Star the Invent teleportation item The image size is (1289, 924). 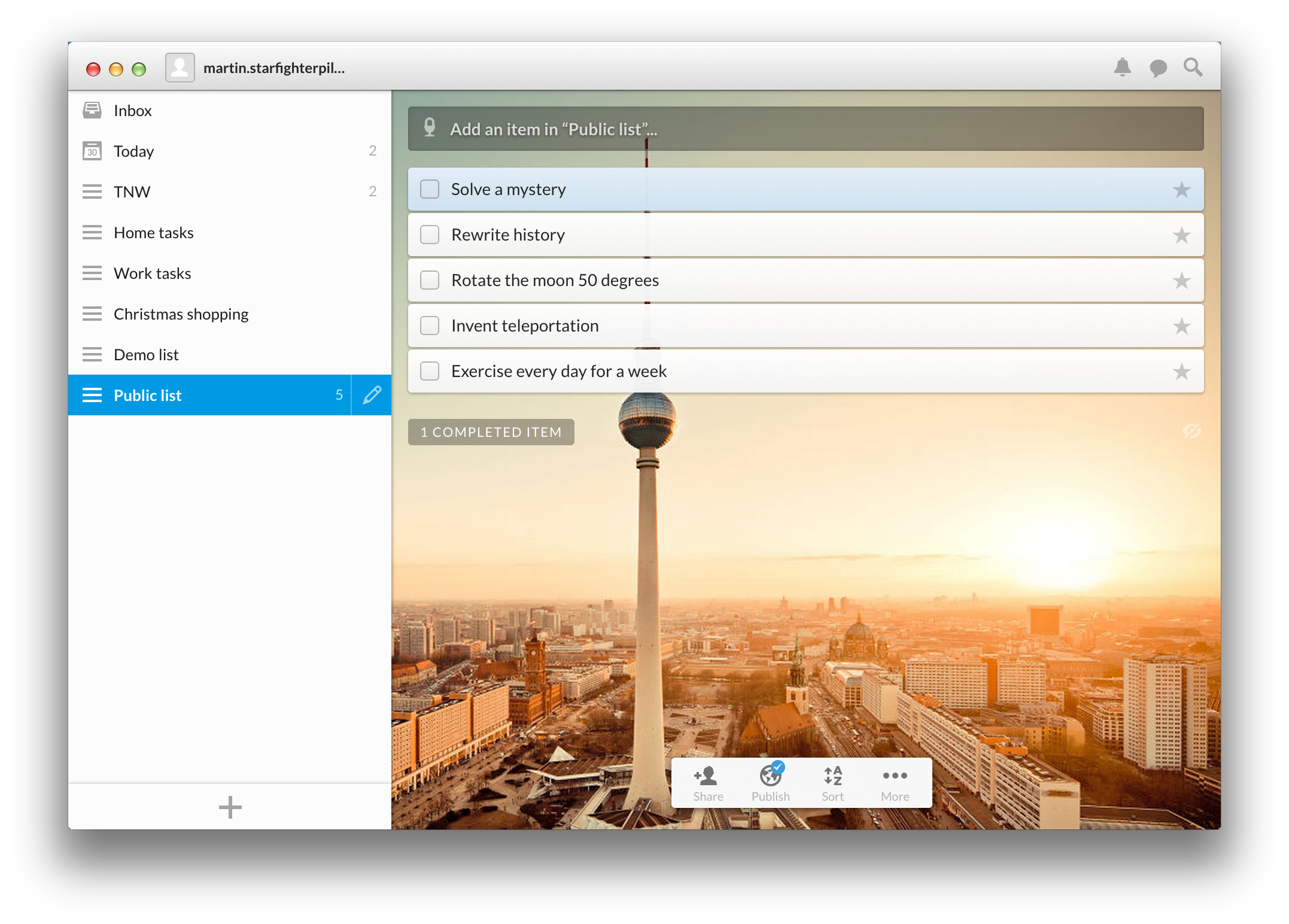pyautogui.click(x=1181, y=326)
